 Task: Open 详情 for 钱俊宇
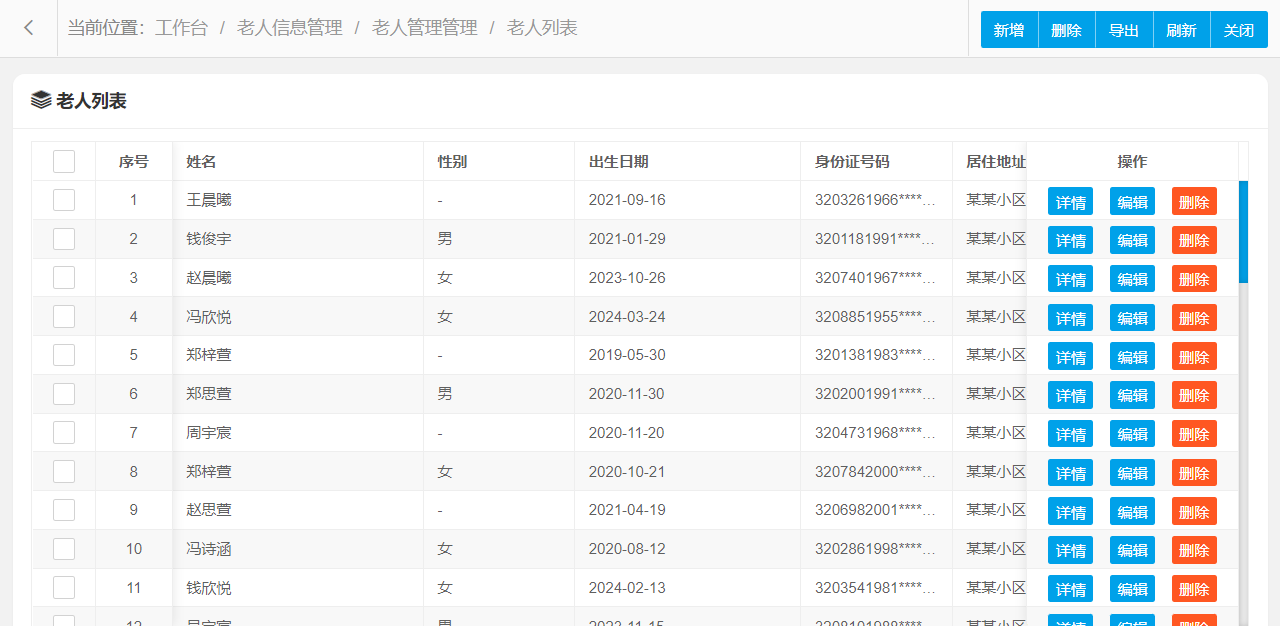tap(1070, 240)
